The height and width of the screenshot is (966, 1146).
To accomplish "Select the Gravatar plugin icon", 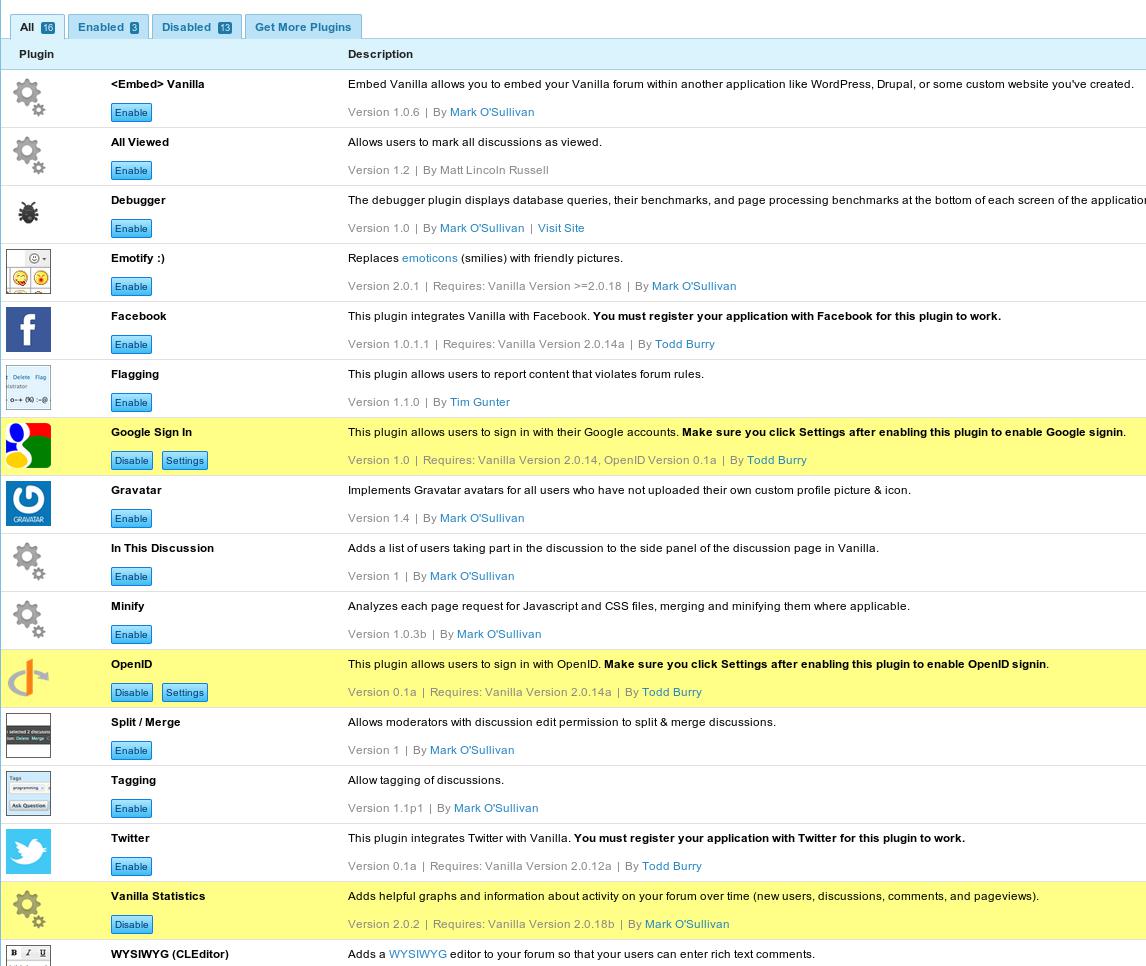I will 28,503.
